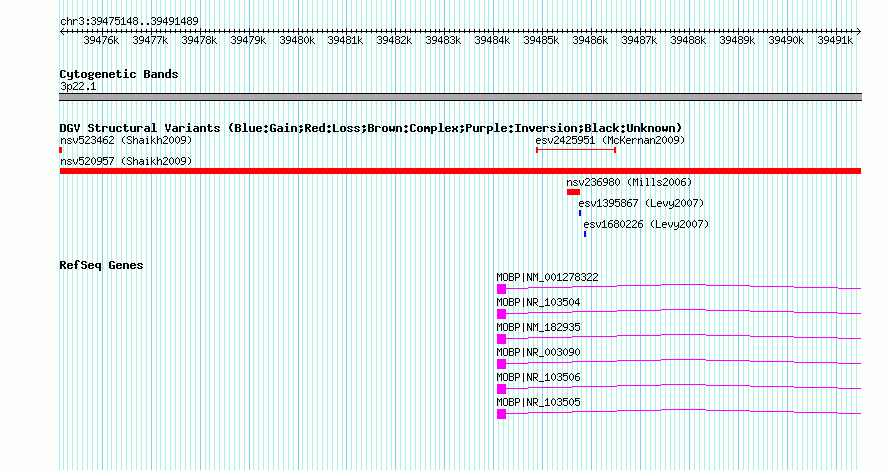Click the esv1680226 small blue gain marker
Screen dimensions: 890x470
585,234
